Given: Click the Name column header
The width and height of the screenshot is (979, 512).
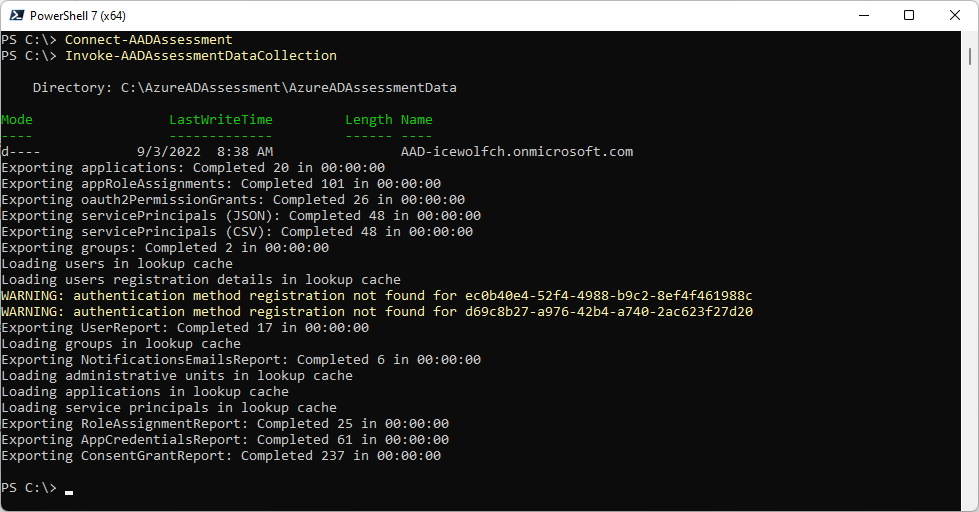Looking at the screenshot, I should coord(416,120).
